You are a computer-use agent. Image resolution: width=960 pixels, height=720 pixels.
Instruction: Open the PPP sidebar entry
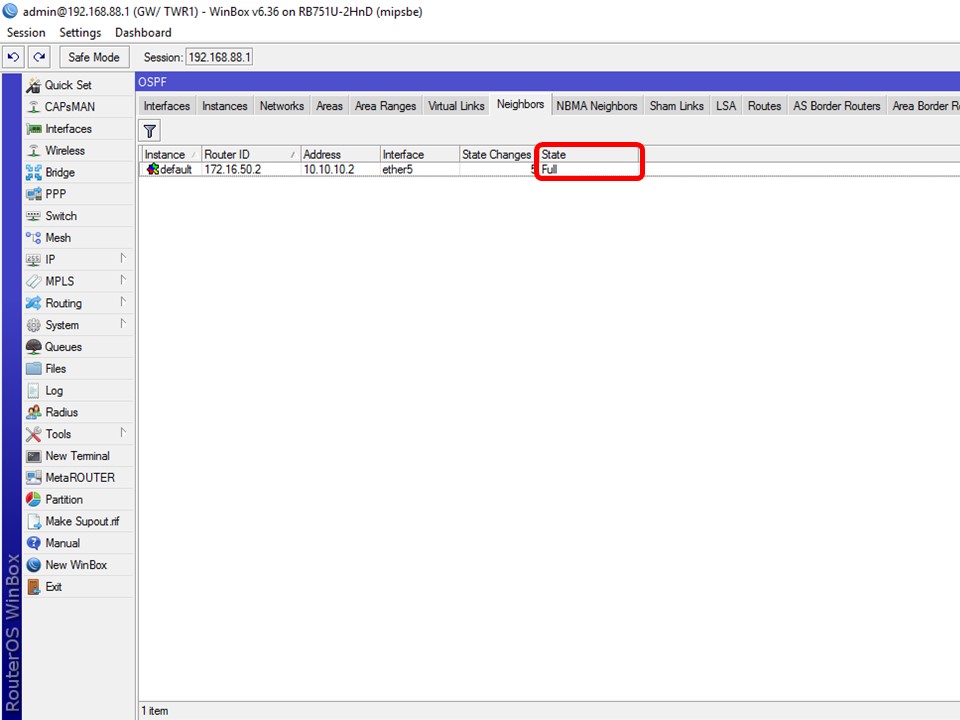(x=78, y=194)
